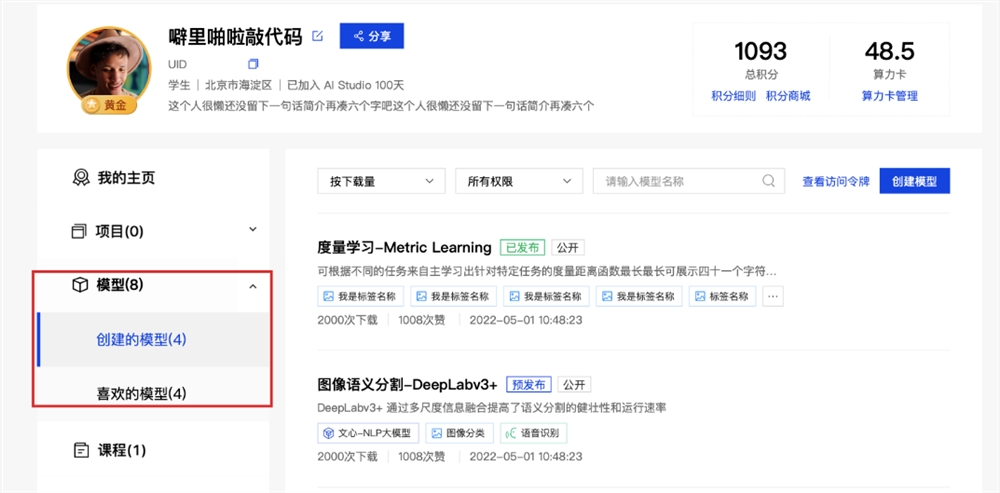The width and height of the screenshot is (1000, 493).
Task: Open 课程(1) in sidebar
Action: pyautogui.click(x=121, y=450)
